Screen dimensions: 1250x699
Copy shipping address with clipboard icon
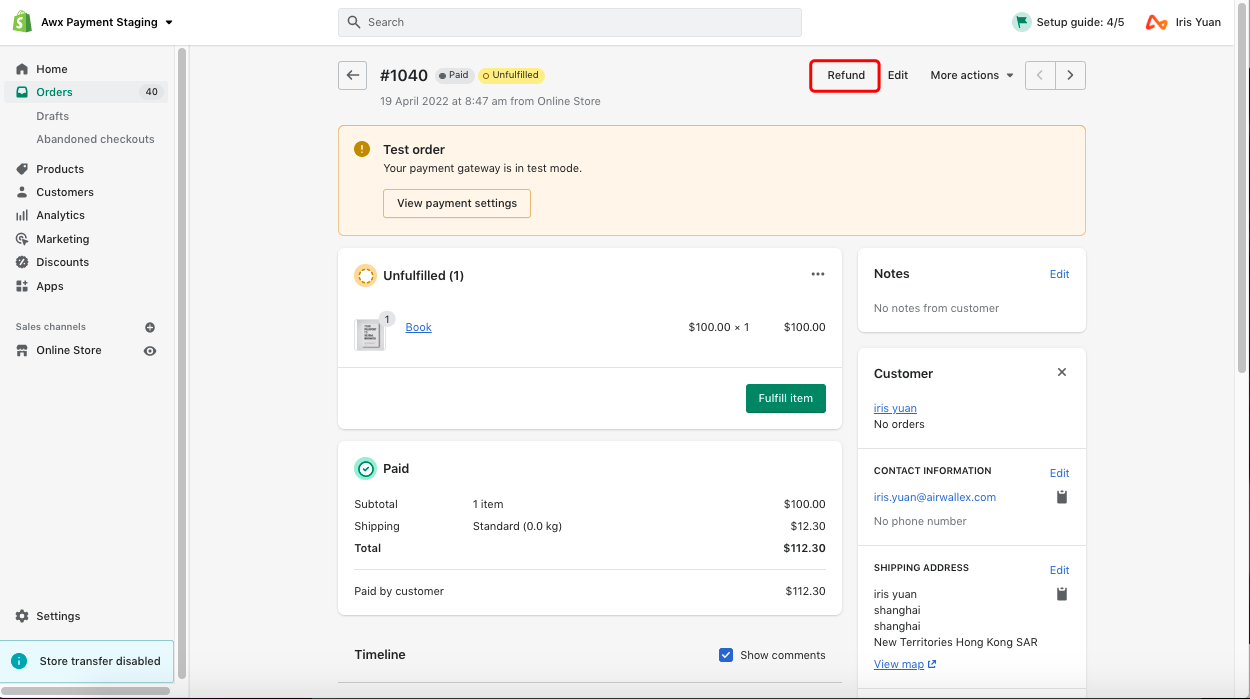click(x=1062, y=594)
